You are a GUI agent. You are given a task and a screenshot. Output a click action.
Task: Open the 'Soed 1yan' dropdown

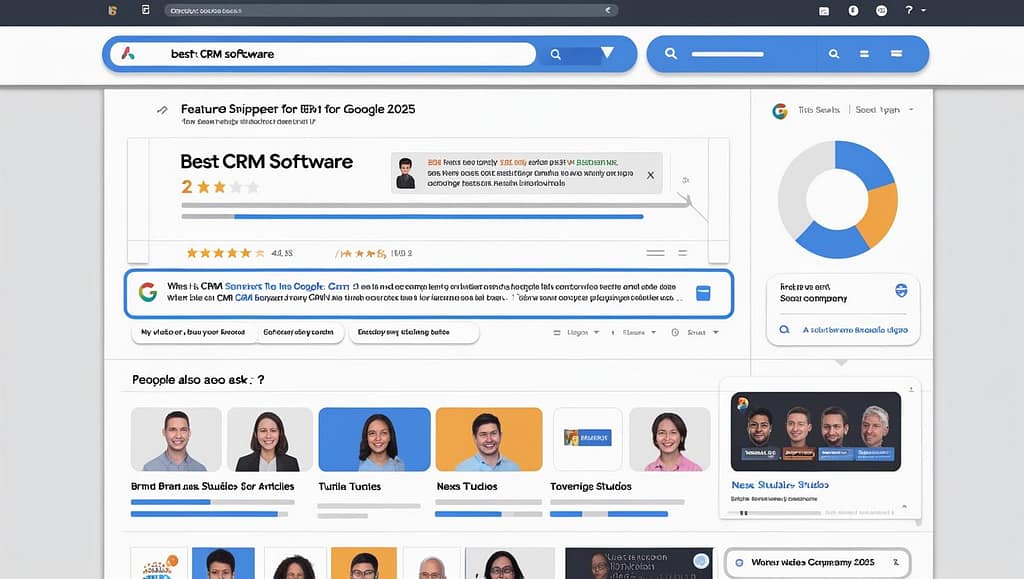click(x=884, y=110)
